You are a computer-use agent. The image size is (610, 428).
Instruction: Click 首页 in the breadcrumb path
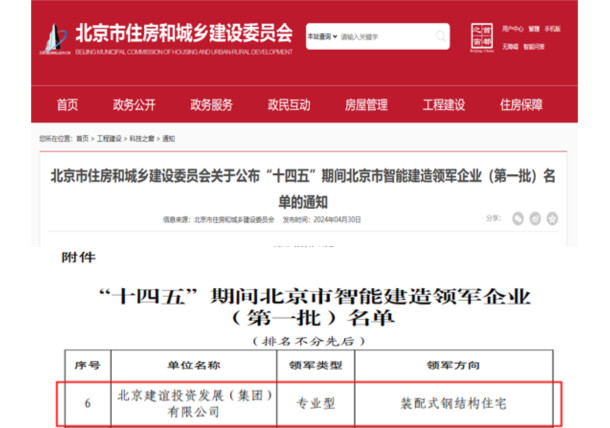pyautogui.click(x=82, y=139)
